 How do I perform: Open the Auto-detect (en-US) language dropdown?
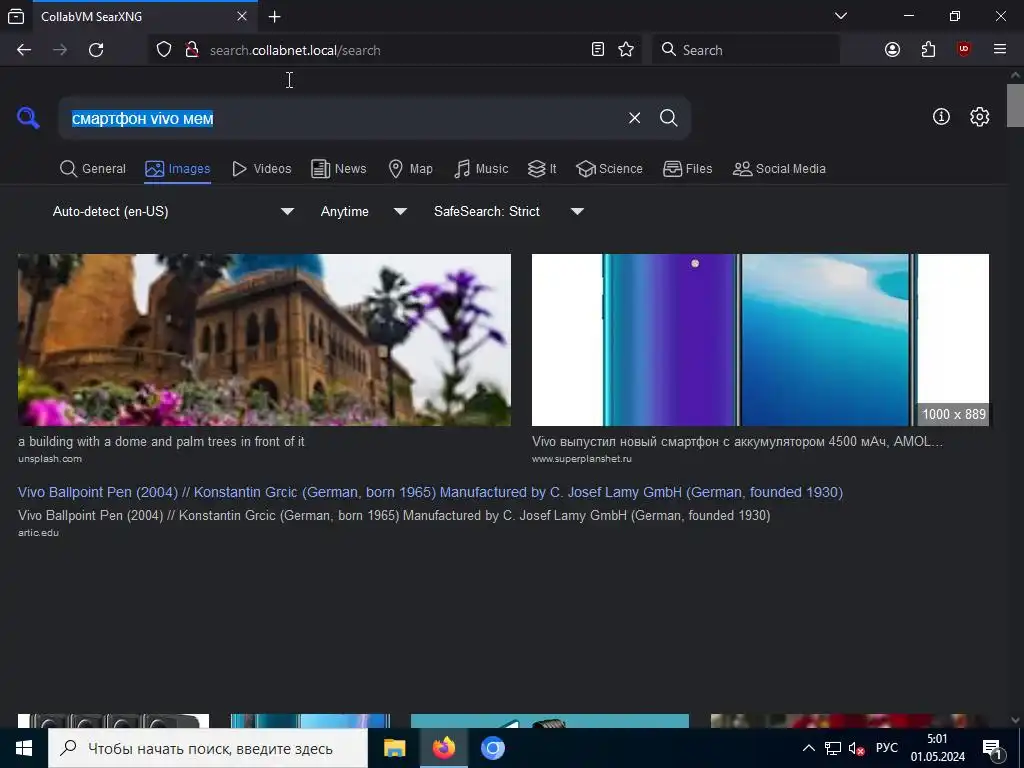click(173, 212)
